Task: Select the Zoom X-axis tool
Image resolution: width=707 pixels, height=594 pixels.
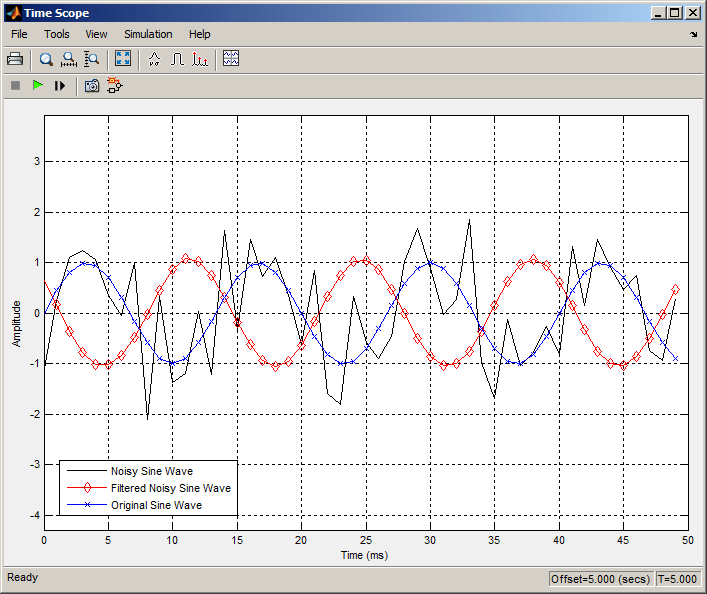Action: point(68,59)
